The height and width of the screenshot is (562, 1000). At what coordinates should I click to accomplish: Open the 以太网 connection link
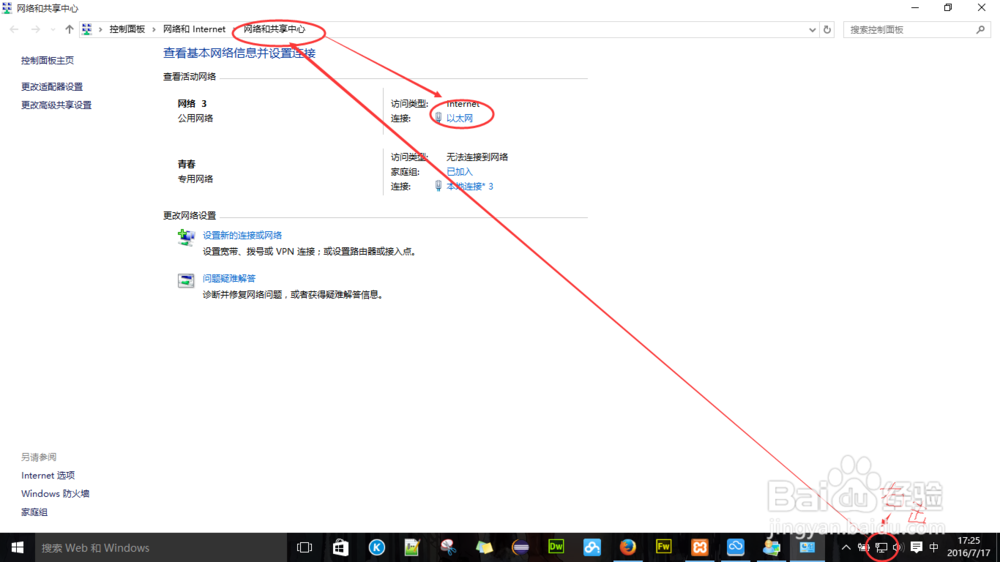(x=459, y=119)
